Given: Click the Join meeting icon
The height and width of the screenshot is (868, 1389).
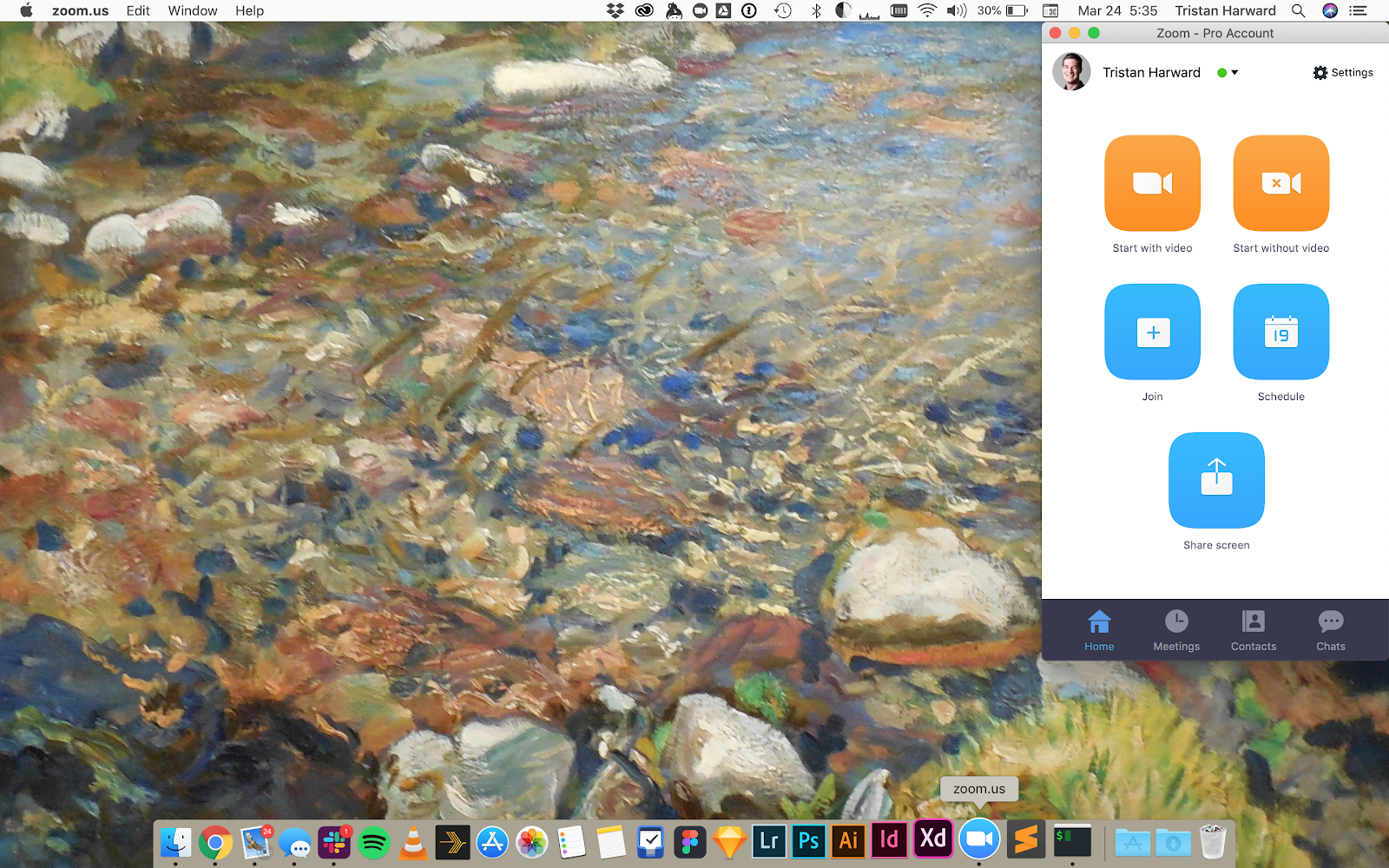Looking at the screenshot, I should coord(1152,332).
